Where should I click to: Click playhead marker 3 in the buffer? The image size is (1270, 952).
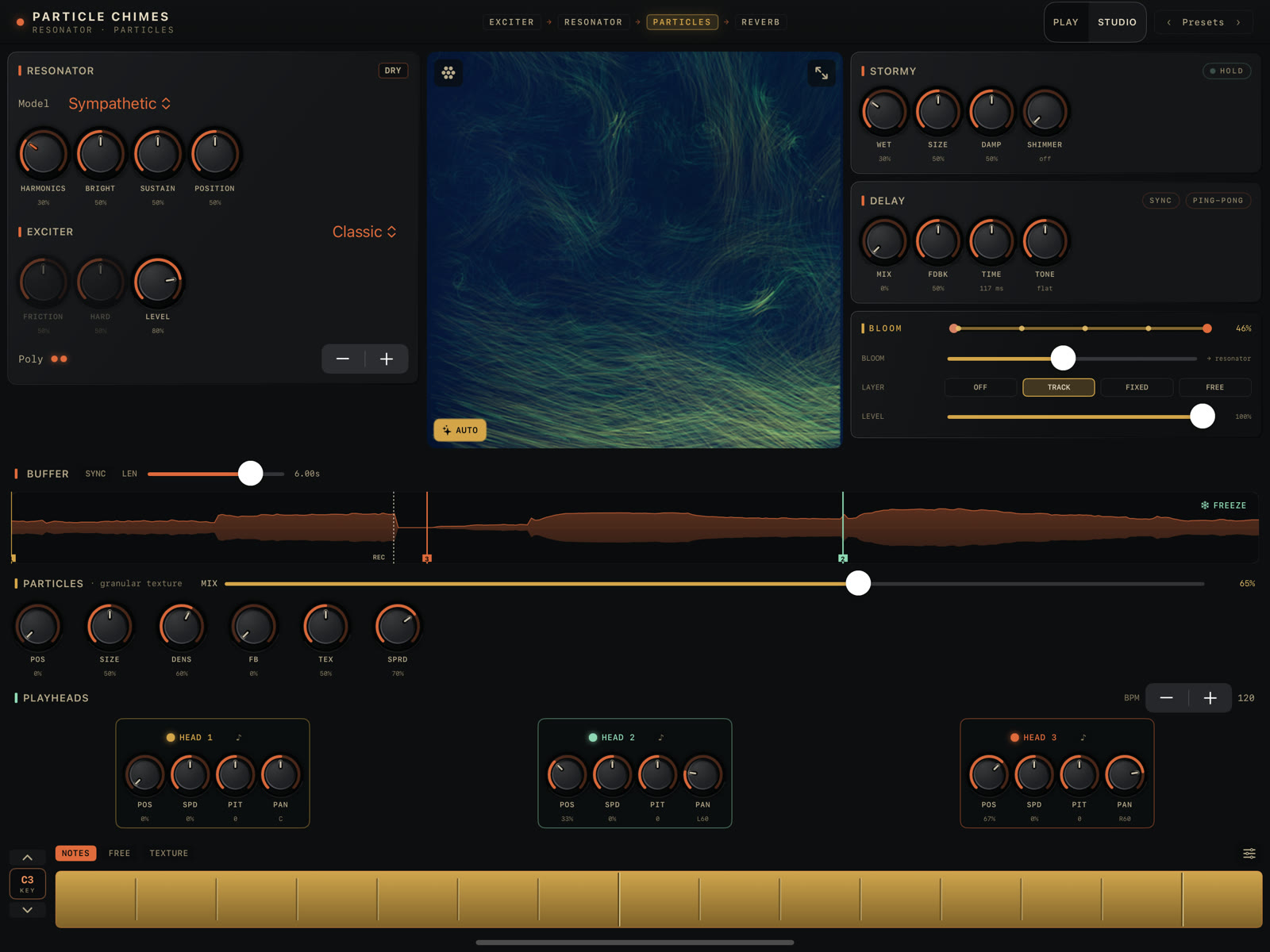point(427,559)
